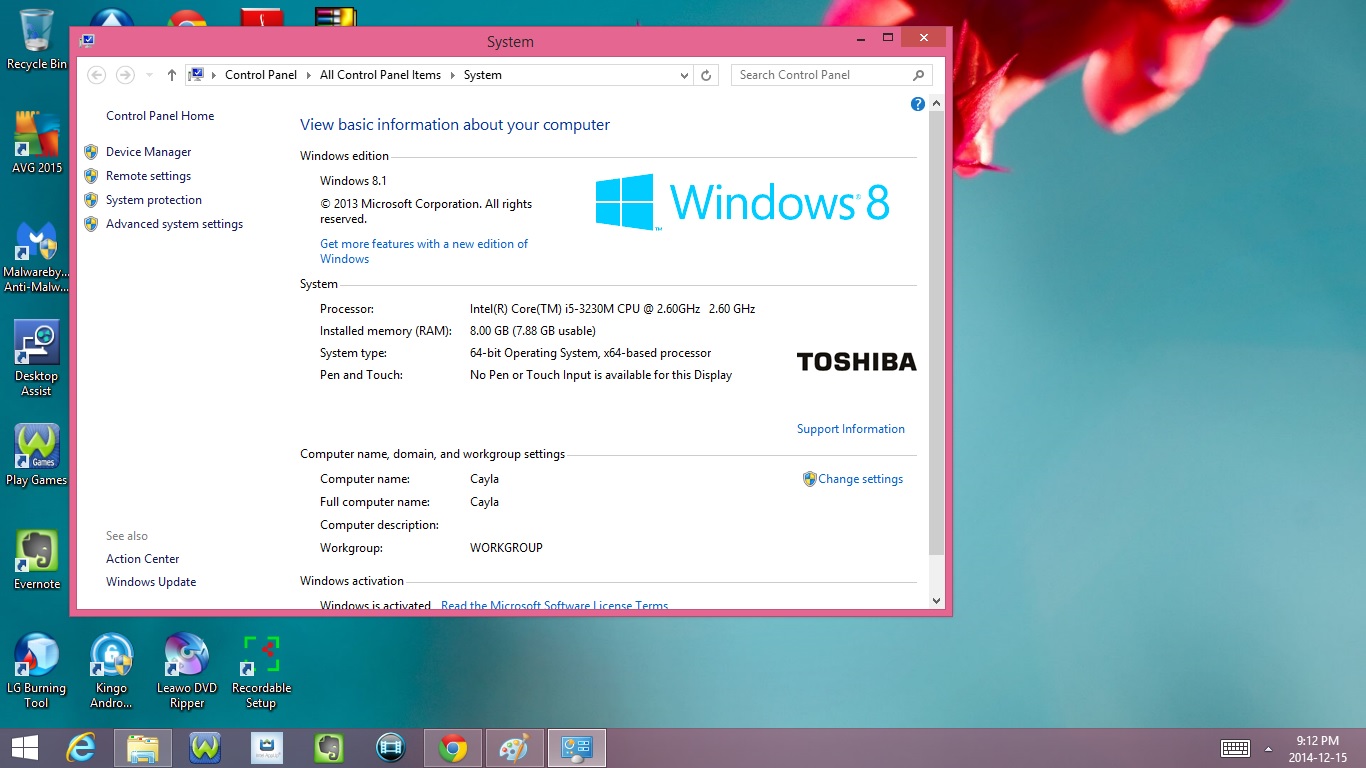1366x768 pixels.
Task: Select the LG Burning Tool icon
Action: (36, 671)
